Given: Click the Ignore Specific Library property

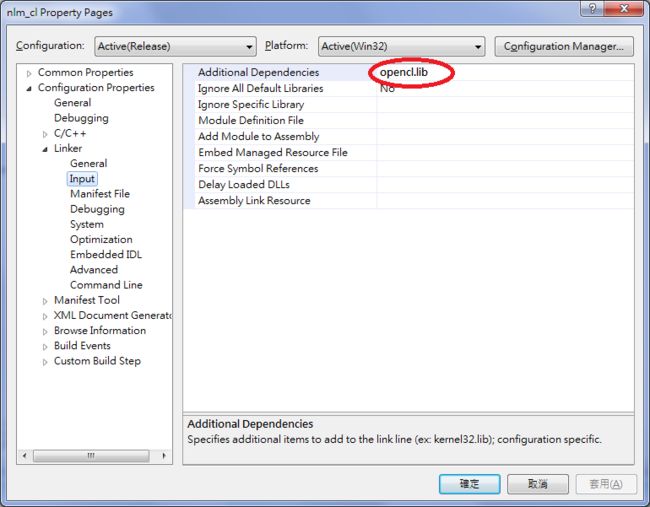Looking at the screenshot, I should (x=251, y=104).
